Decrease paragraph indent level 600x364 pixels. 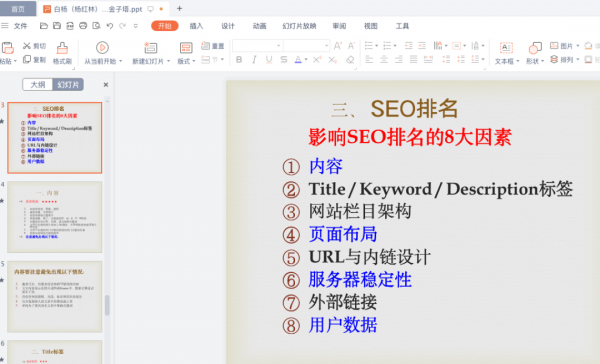pos(408,46)
